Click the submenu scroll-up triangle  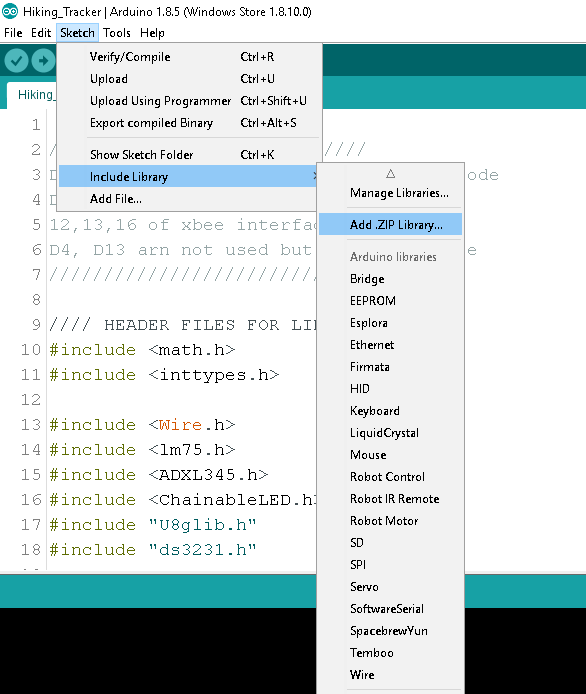click(390, 174)
